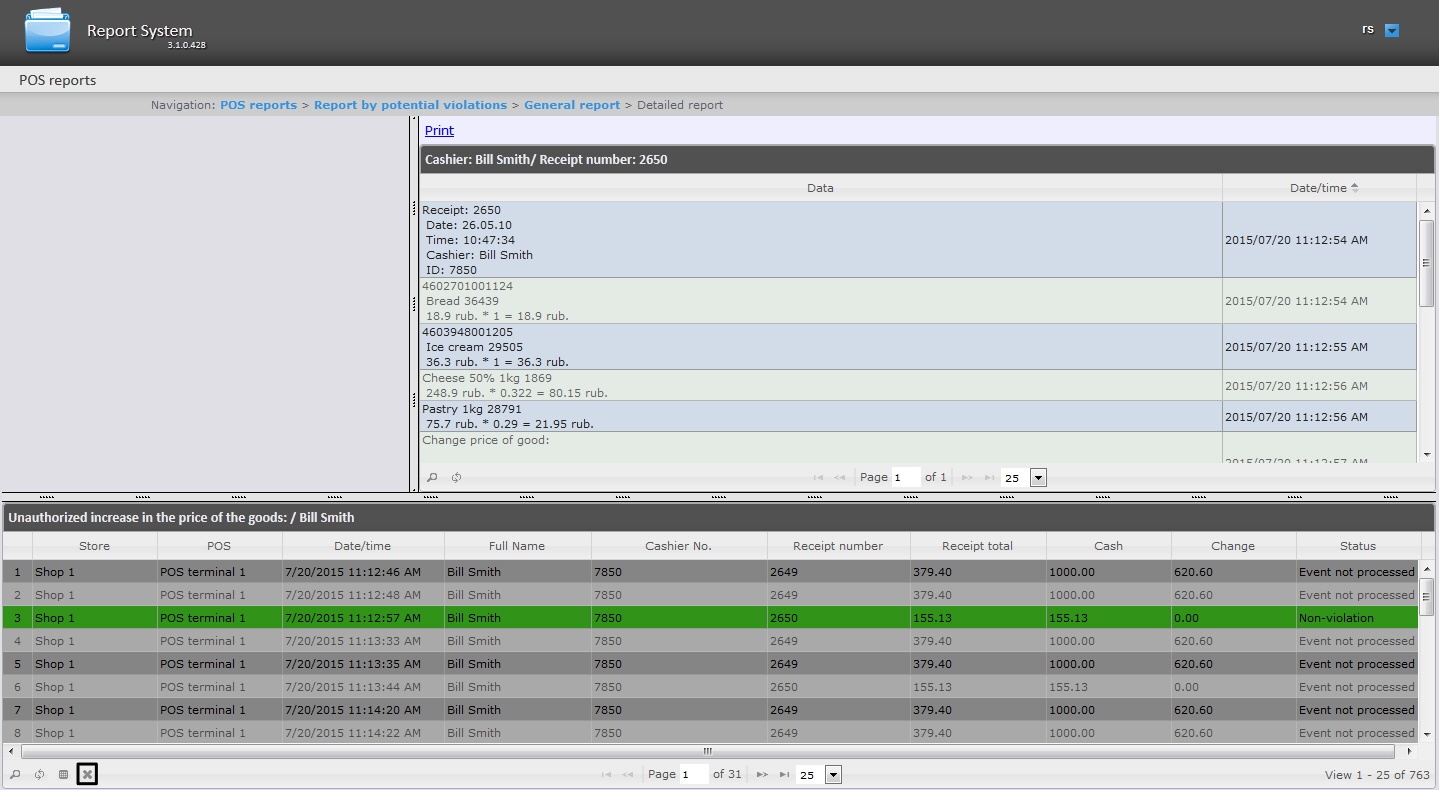
Task: Go to next page of violations grid
Action: tap(761, 775)
